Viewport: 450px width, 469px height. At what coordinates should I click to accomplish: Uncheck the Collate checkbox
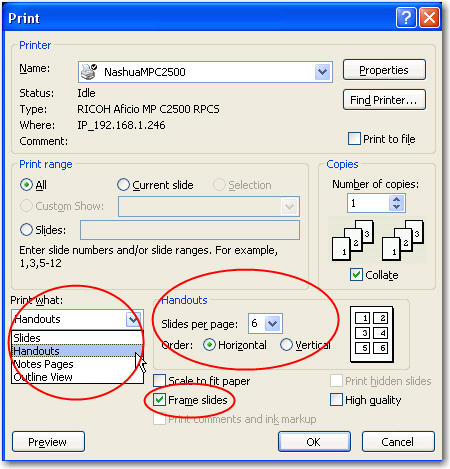tap(356, 275)
